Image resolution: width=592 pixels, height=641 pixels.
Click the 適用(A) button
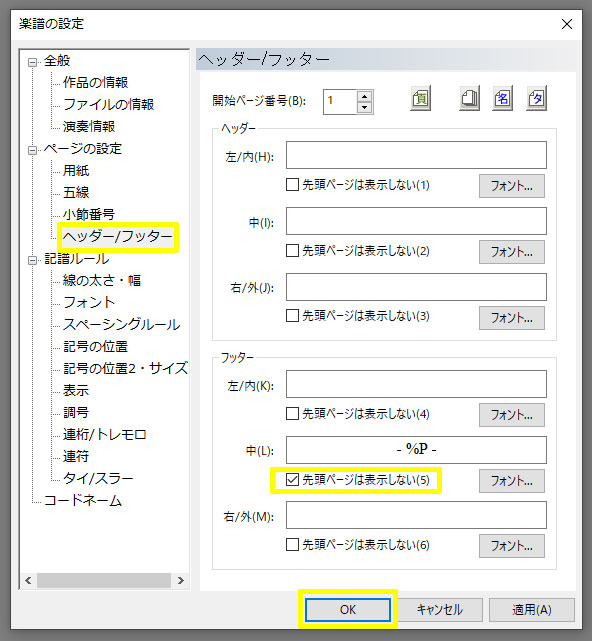pyautogui.click(x=532, y=610)
